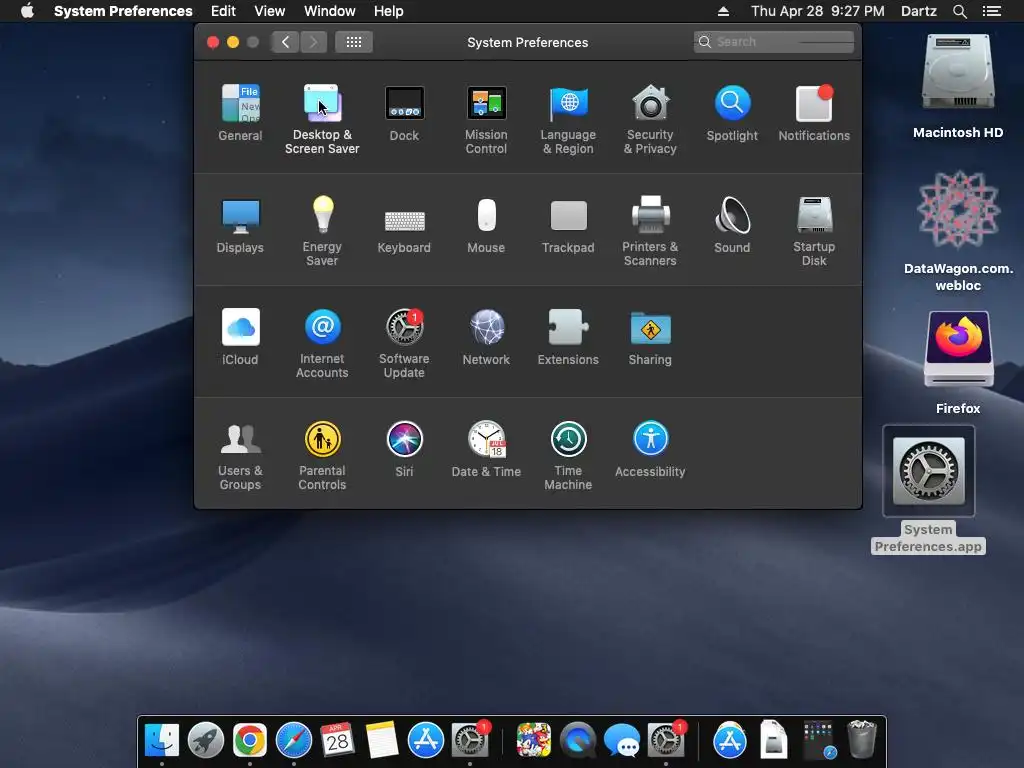1024x768 pixels.
Task: Open Software Update pane in the window
Action: tap(404, 344)
